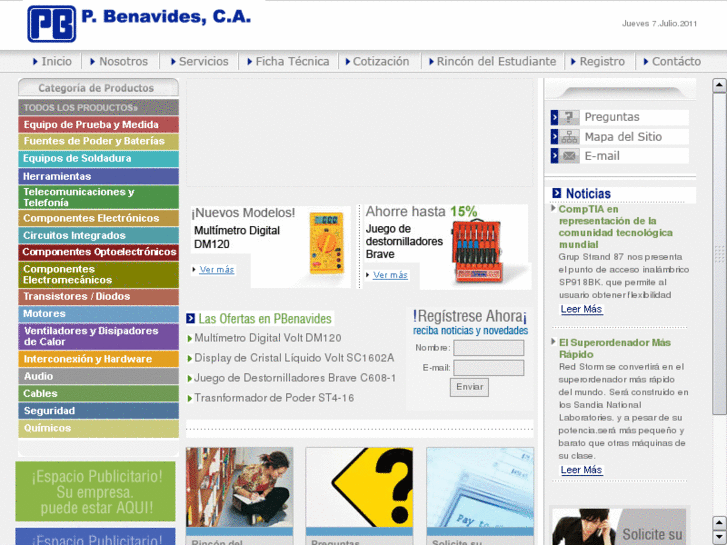The image size is (727, 545).
Task: Open Circuitos Integrados category
Action: pos(98,235)
